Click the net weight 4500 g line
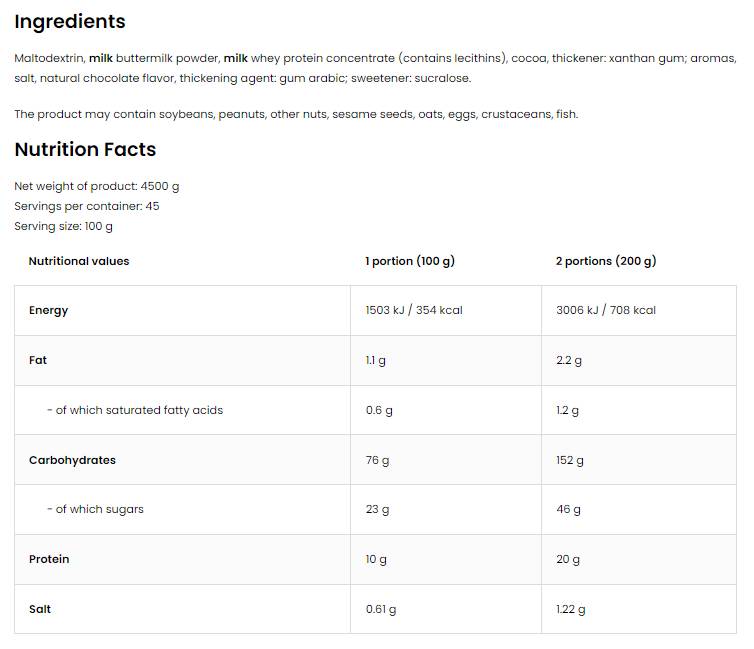This screenshot has height=649, width=754. pyautogui.click(x=97, y=186)
